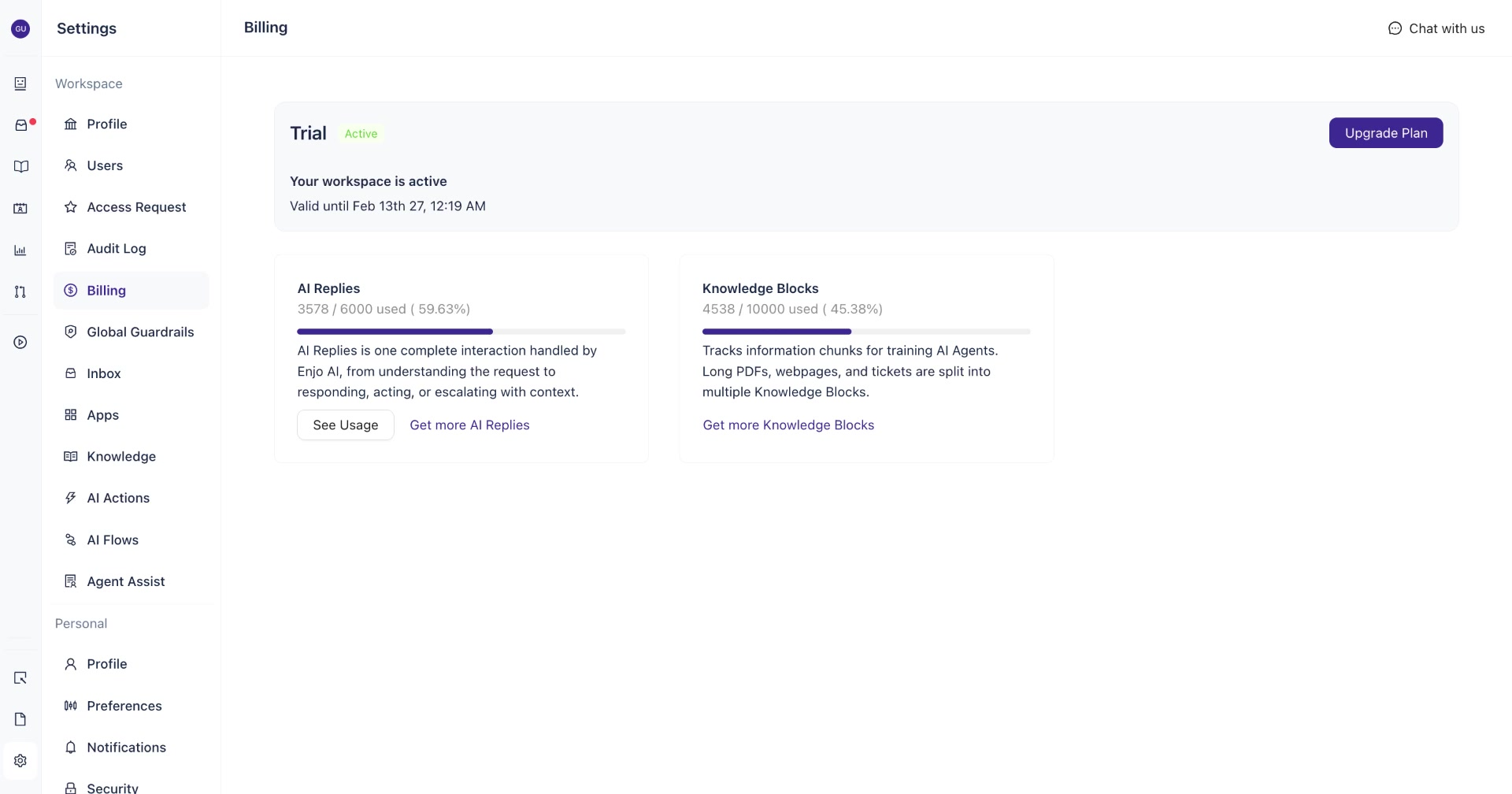Open the bar chart analytics icon
Viewport: 1512px width, 794px height.
(20, 250)
